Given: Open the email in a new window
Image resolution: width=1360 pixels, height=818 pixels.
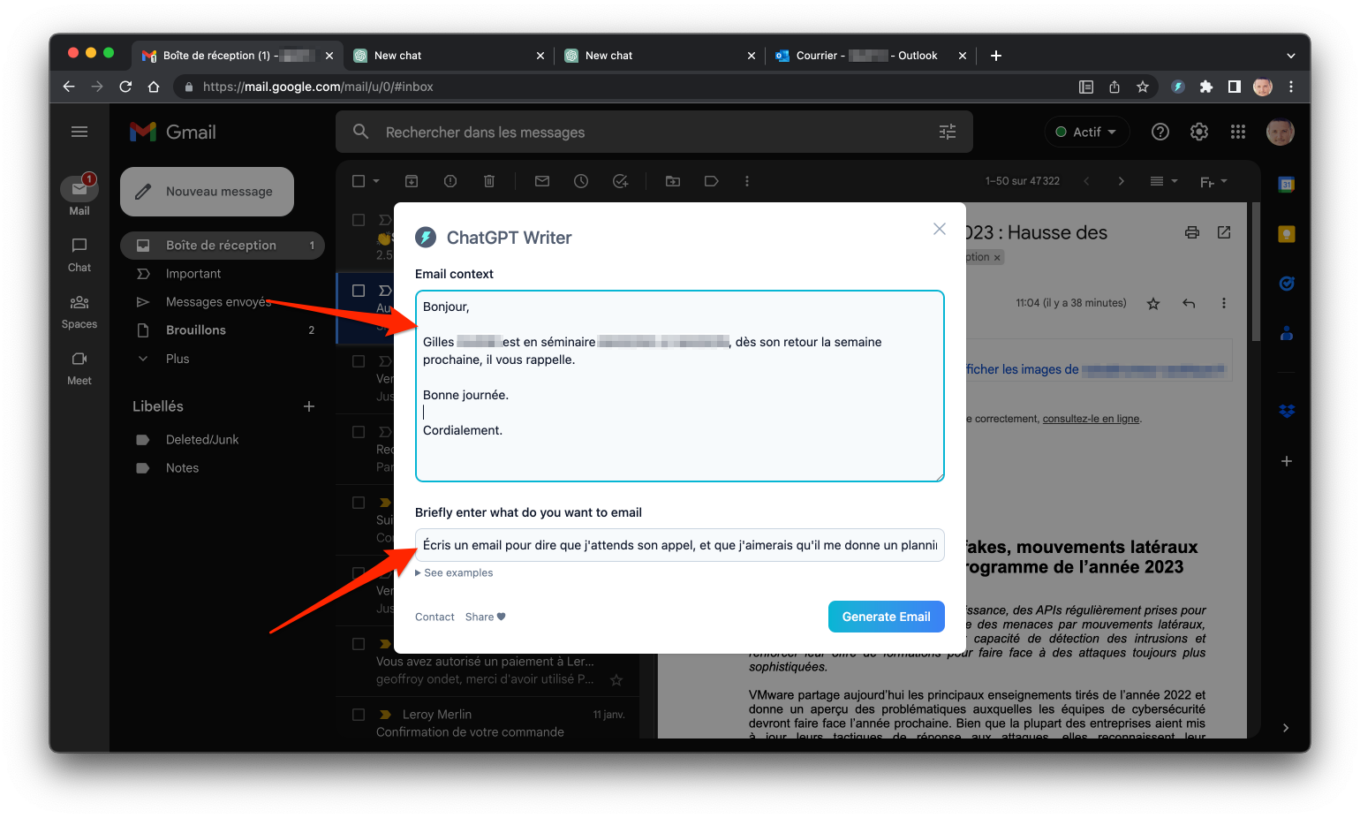Looking at the screenshot, I should (x=1224, y=232).
